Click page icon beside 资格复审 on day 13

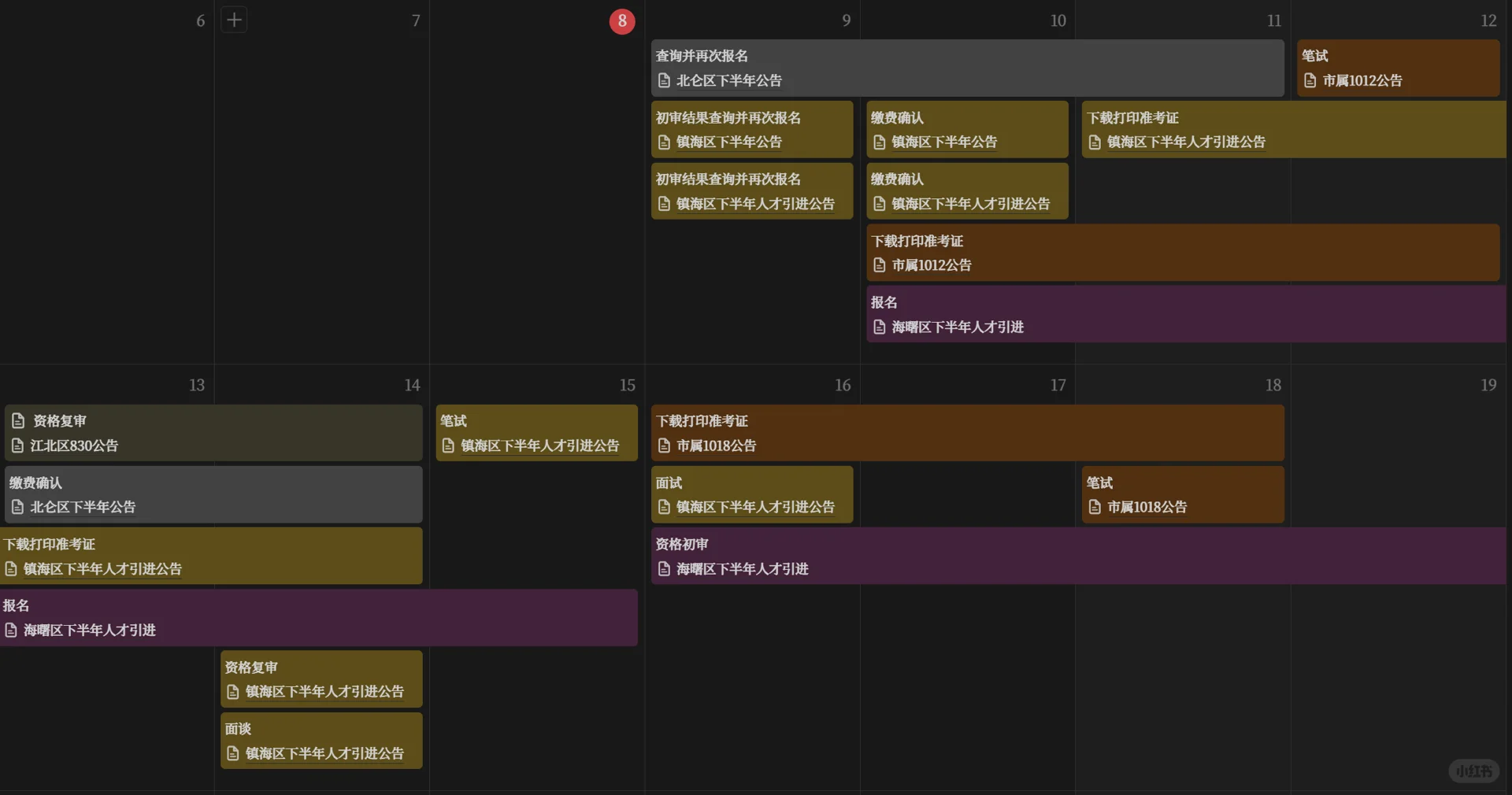tap(18, 421)
